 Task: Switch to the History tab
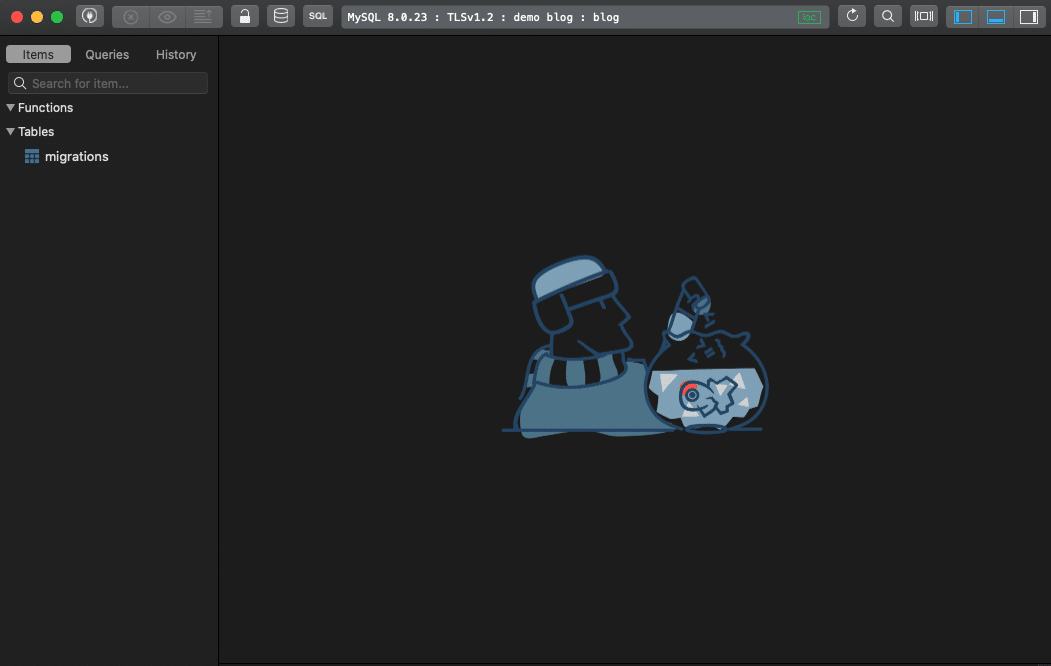[176, 54]
